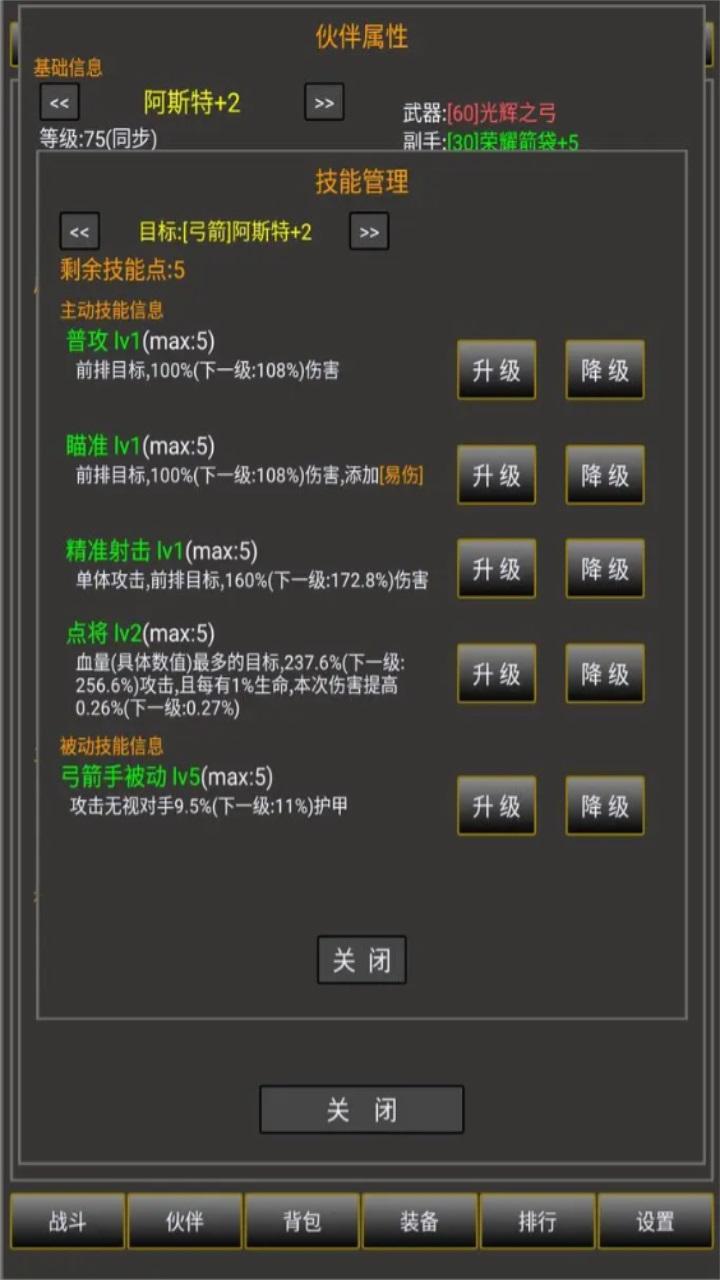Image resolution: width=720 pixels, height=1280 pixels.
Task: Switch to next skill target with >> in 技能管理
Action: point(369,232)
